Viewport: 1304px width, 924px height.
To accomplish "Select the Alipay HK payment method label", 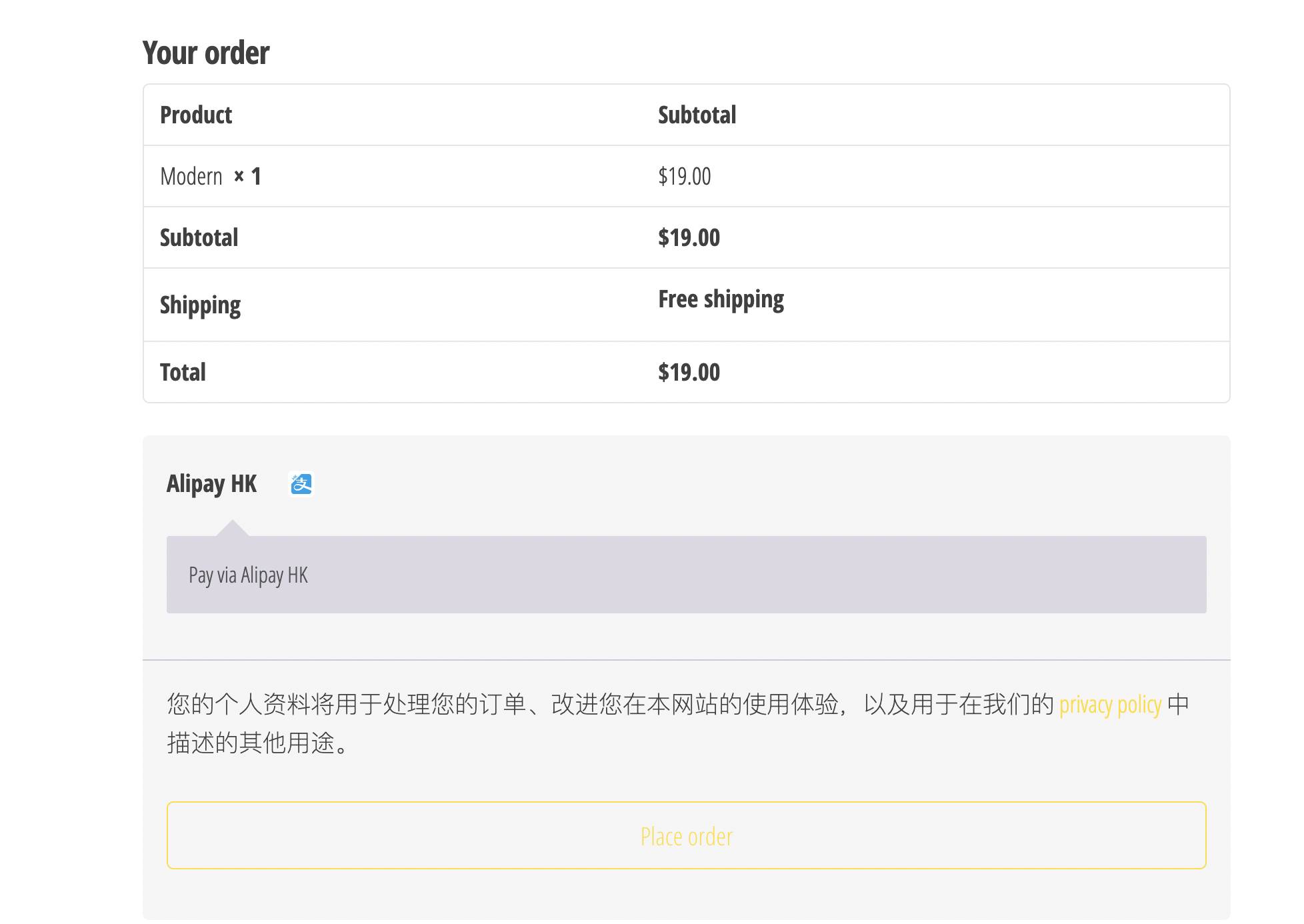I will (211, 484).
